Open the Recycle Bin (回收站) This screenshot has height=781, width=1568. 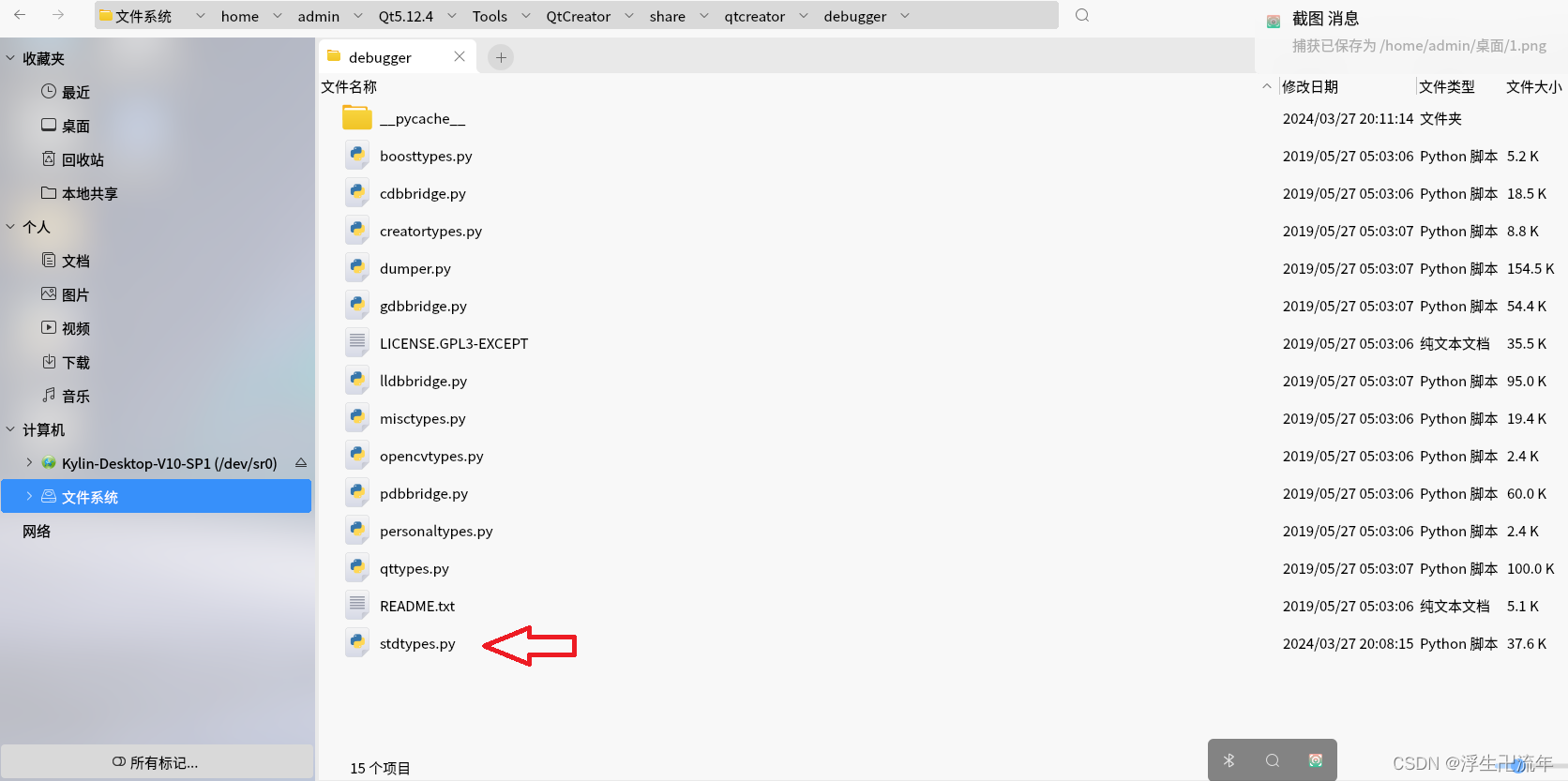[73, 159]
